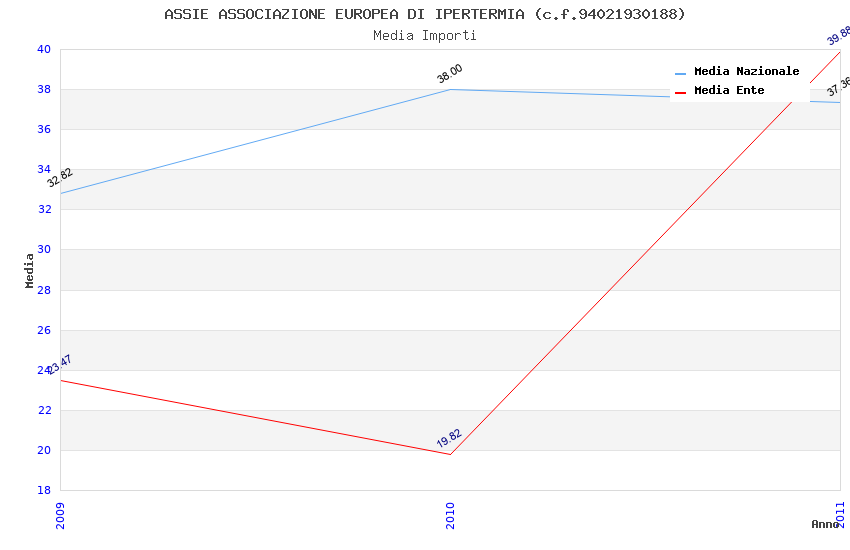Screen dimensions: 850x550
Task: Click the 40 y-axis tick label
Action: pos(43,49)
